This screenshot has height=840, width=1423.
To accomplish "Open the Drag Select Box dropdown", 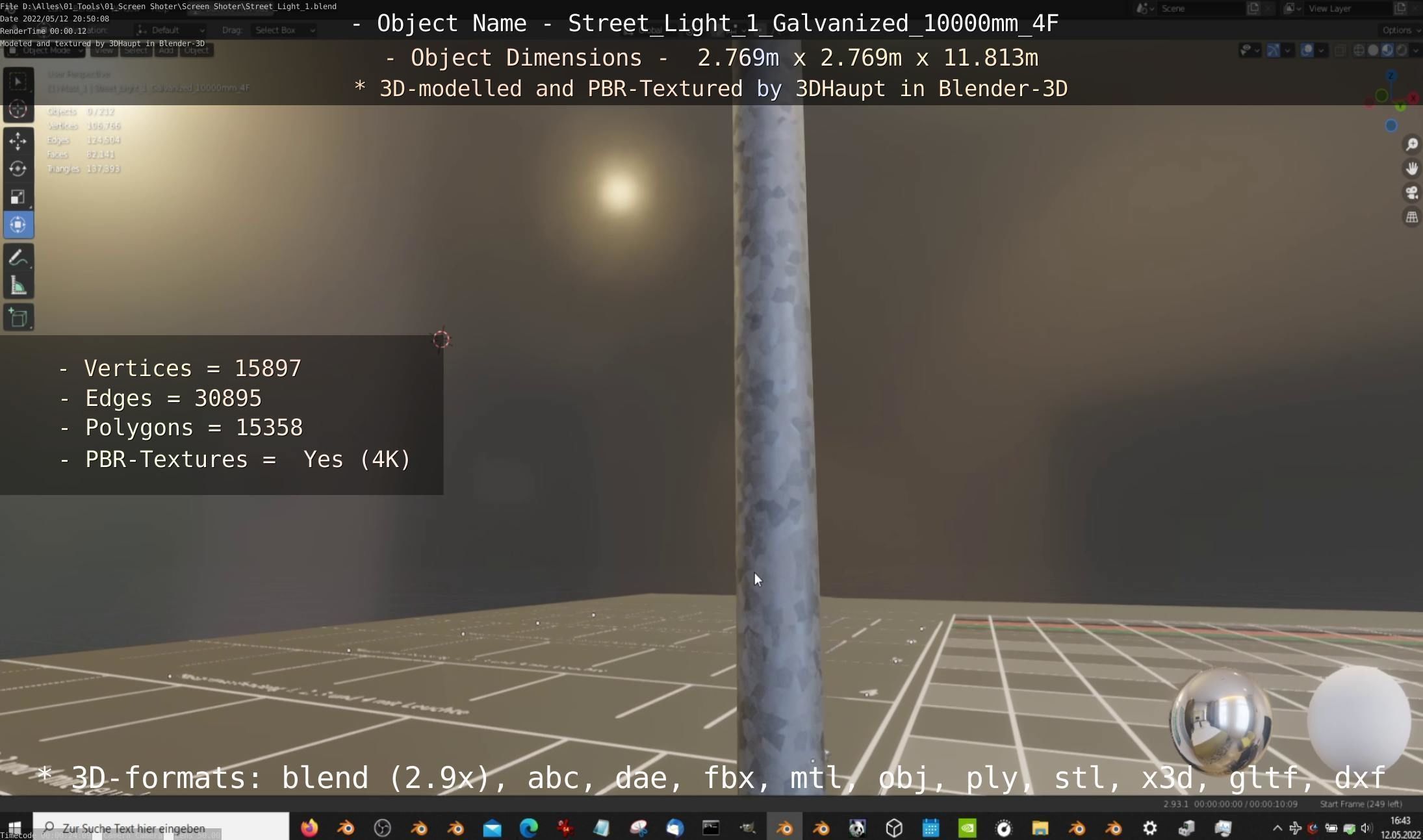I will click(284, 30).
